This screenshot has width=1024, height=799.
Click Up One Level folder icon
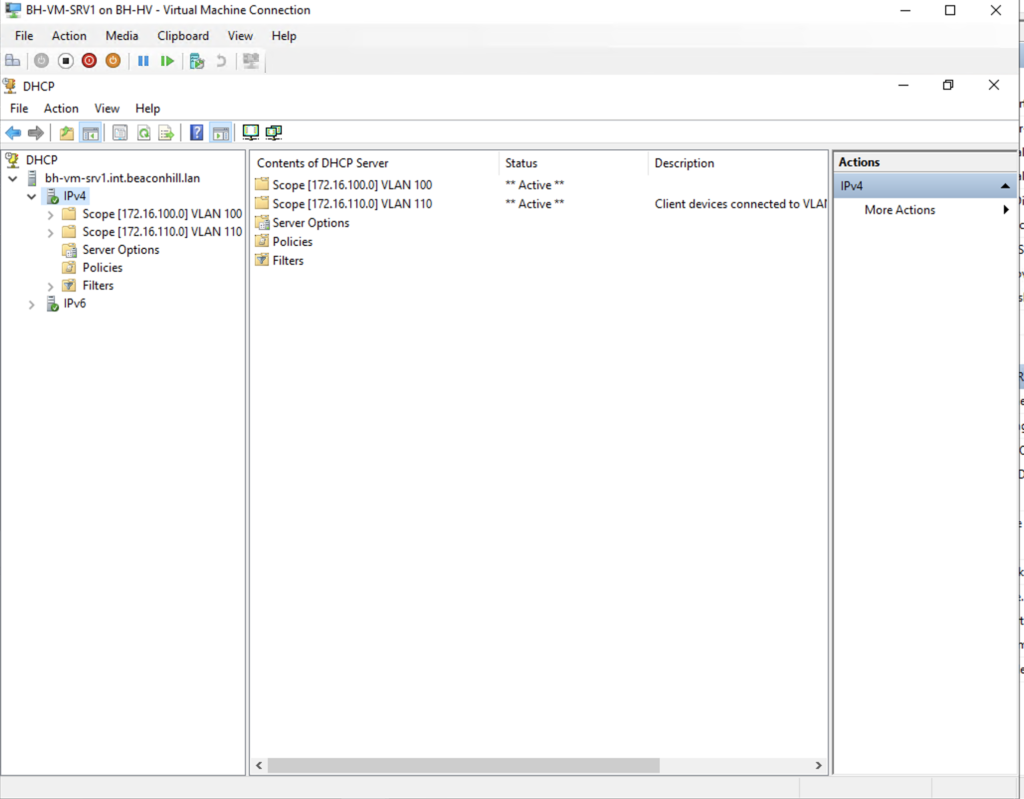click(67, 133)
